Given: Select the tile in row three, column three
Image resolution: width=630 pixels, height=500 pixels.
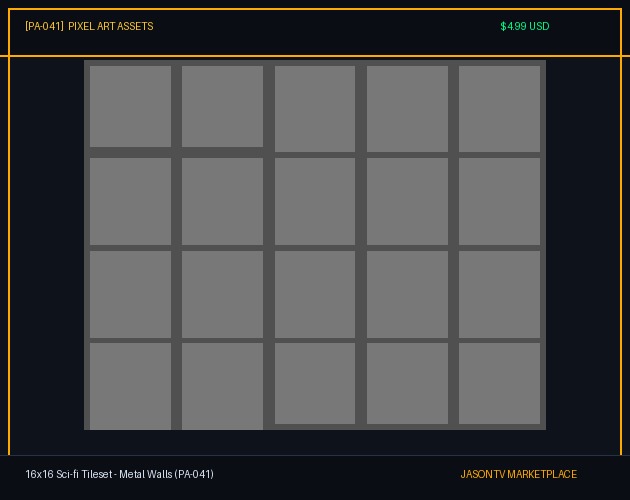Looking at the screenshot, I should point(315,295).
